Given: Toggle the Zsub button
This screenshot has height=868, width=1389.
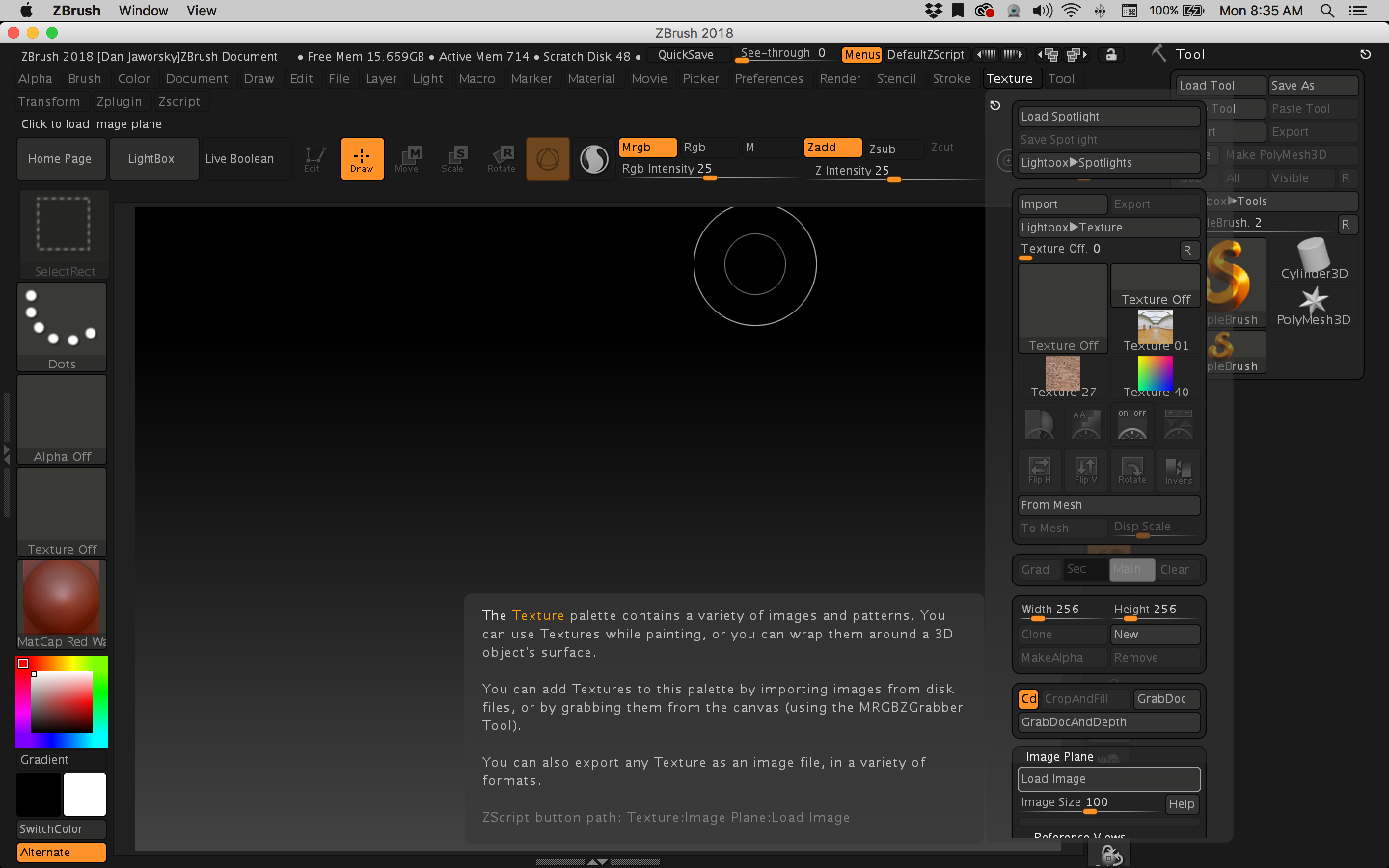Looking at the screenshot, I should [x=894, y=149].
